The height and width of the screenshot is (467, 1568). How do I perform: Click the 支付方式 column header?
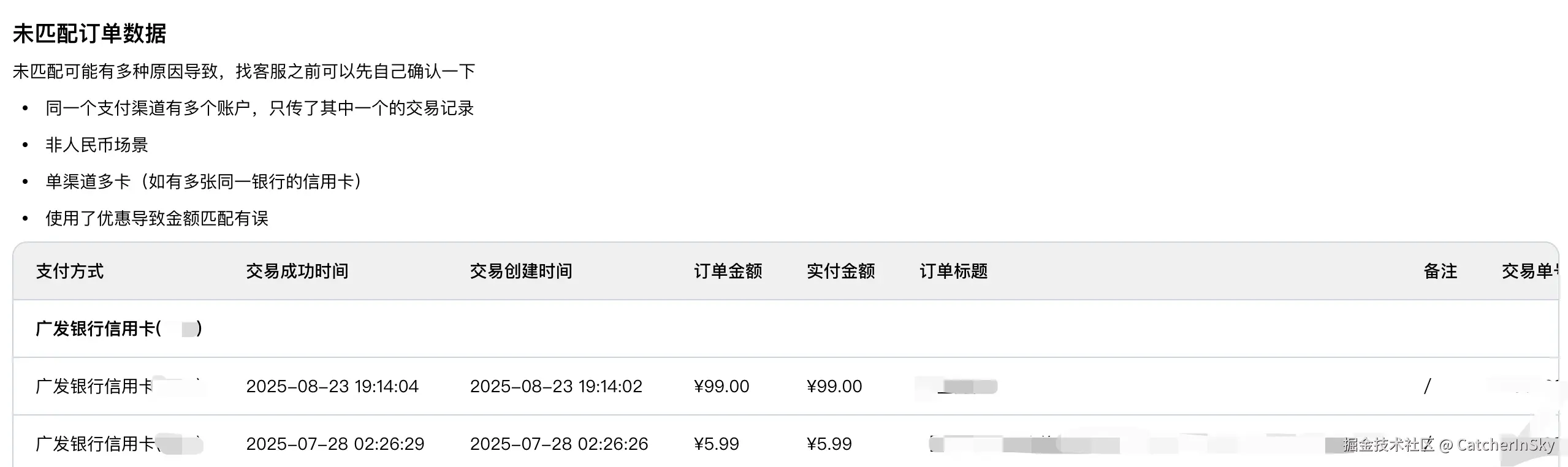point(70,271)
